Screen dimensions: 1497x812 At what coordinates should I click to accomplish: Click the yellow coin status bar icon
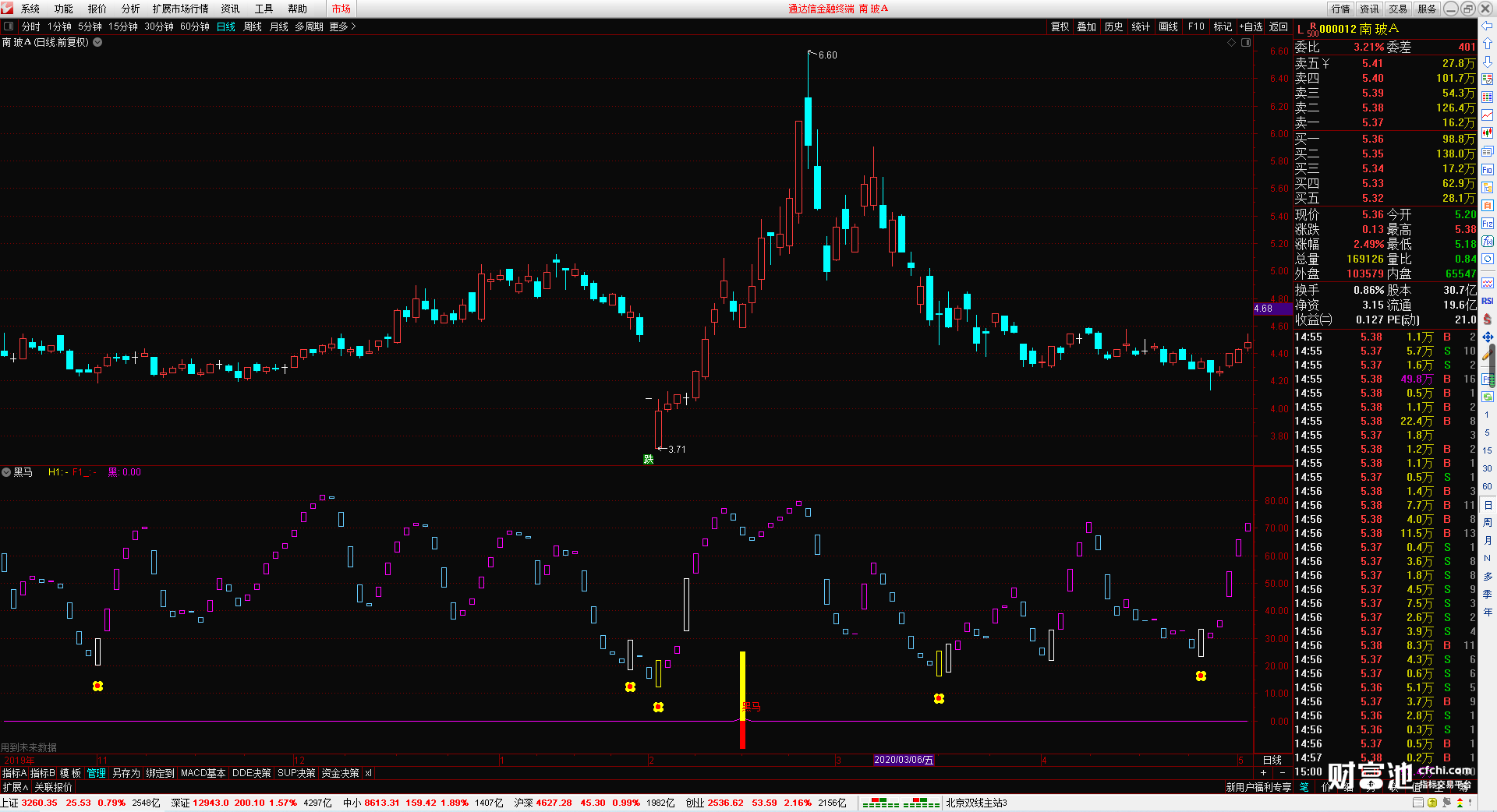pos(1432,803)
